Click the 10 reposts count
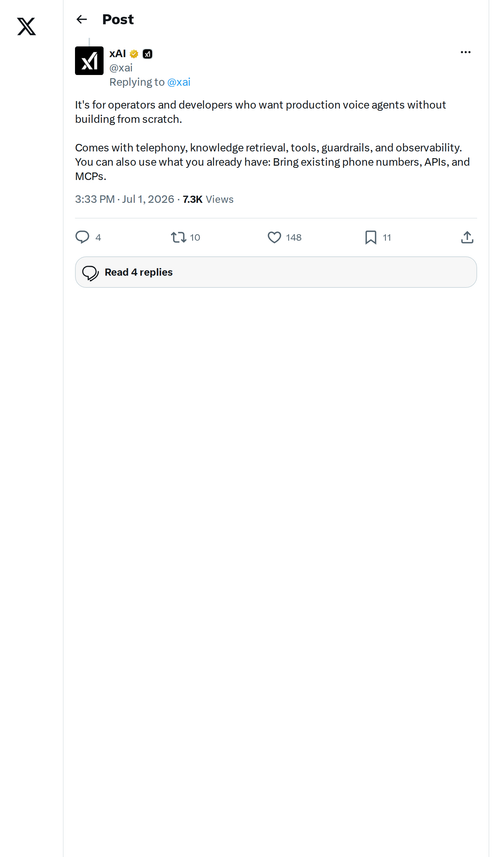 [195, 238]
